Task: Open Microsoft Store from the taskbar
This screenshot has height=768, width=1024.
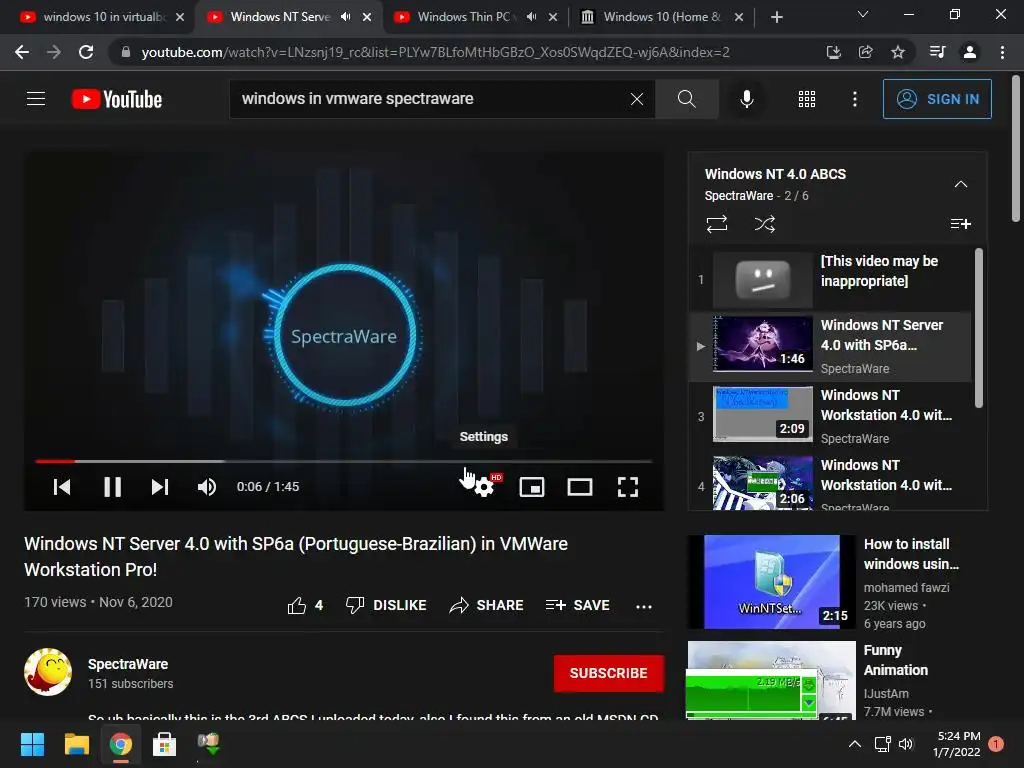Action: click(x=164, y=744)
